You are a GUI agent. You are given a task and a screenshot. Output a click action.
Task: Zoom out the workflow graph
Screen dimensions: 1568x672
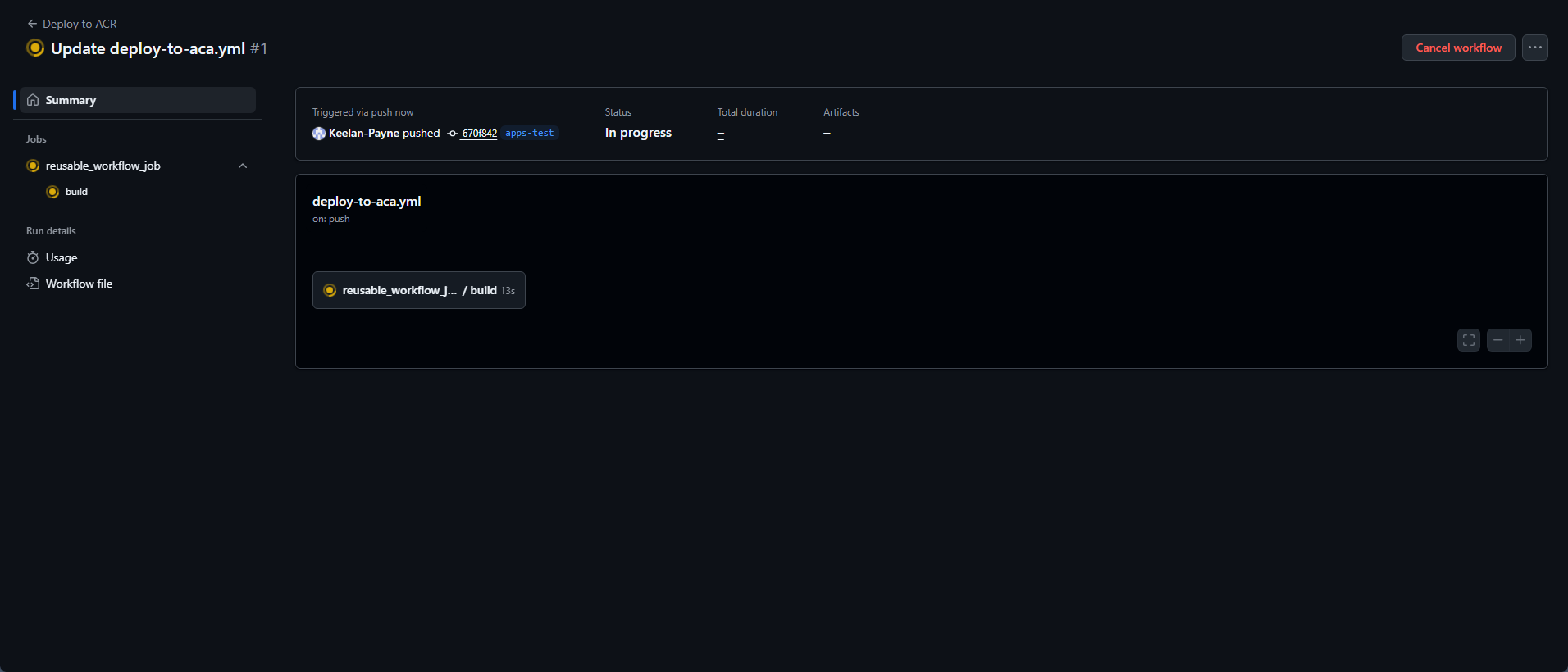pos(1497,340)
